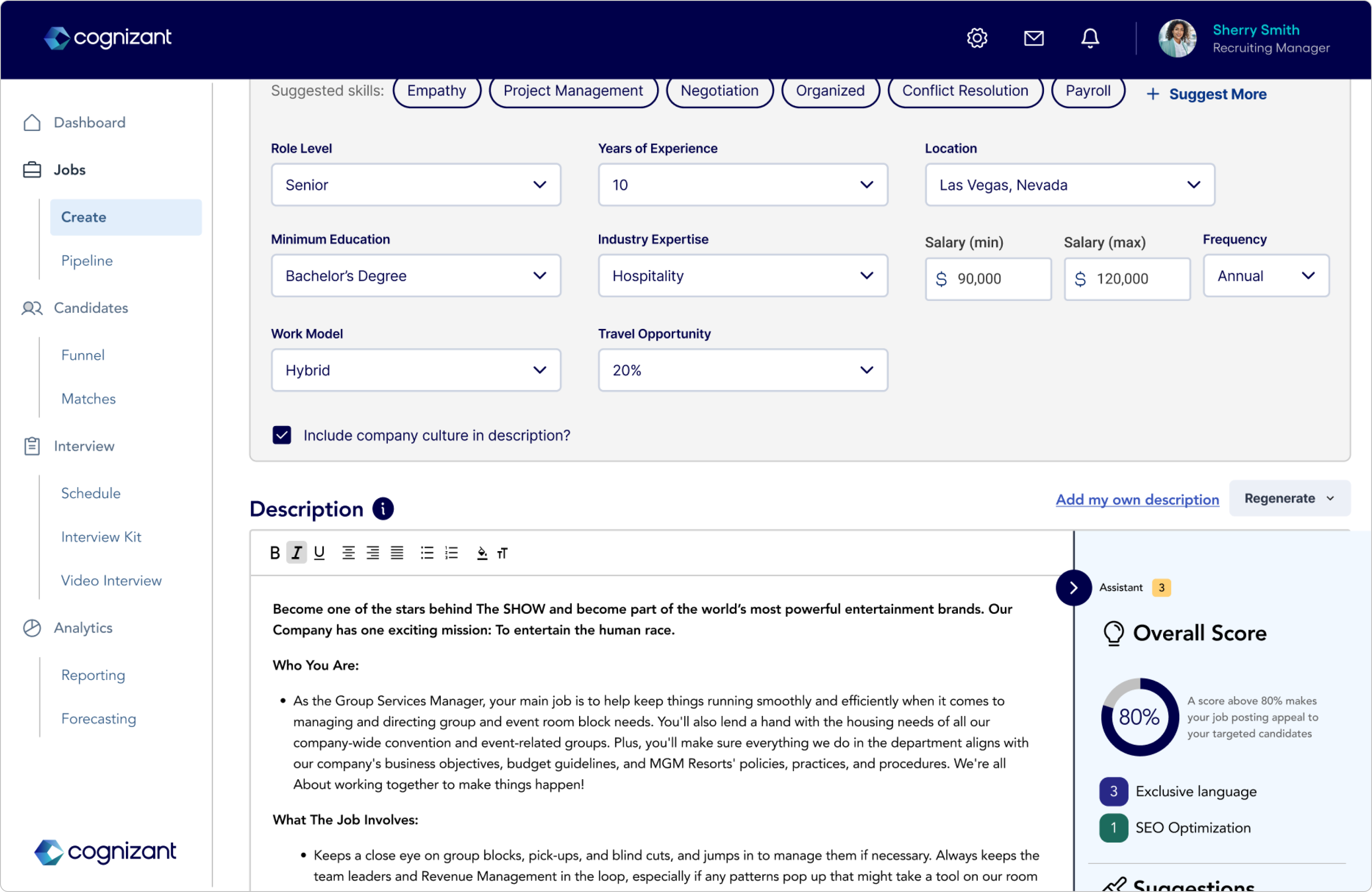Open Funnel under Candidates

83,355
